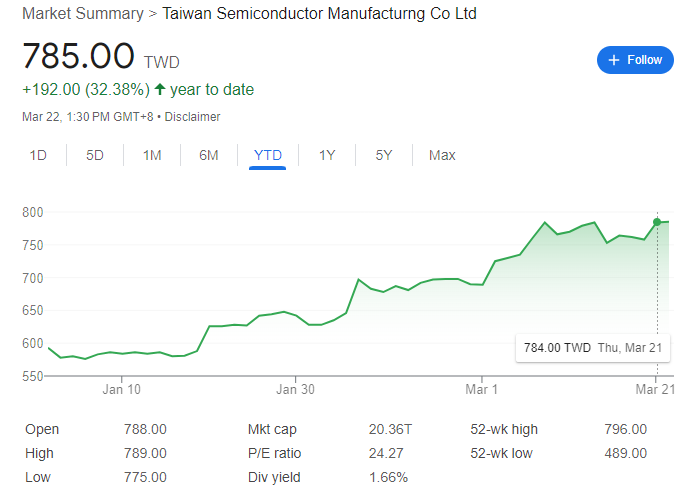Click the +192.00 (32.38%) change text
The height and width of the screenshot is (493, 700).
[86, 90]
